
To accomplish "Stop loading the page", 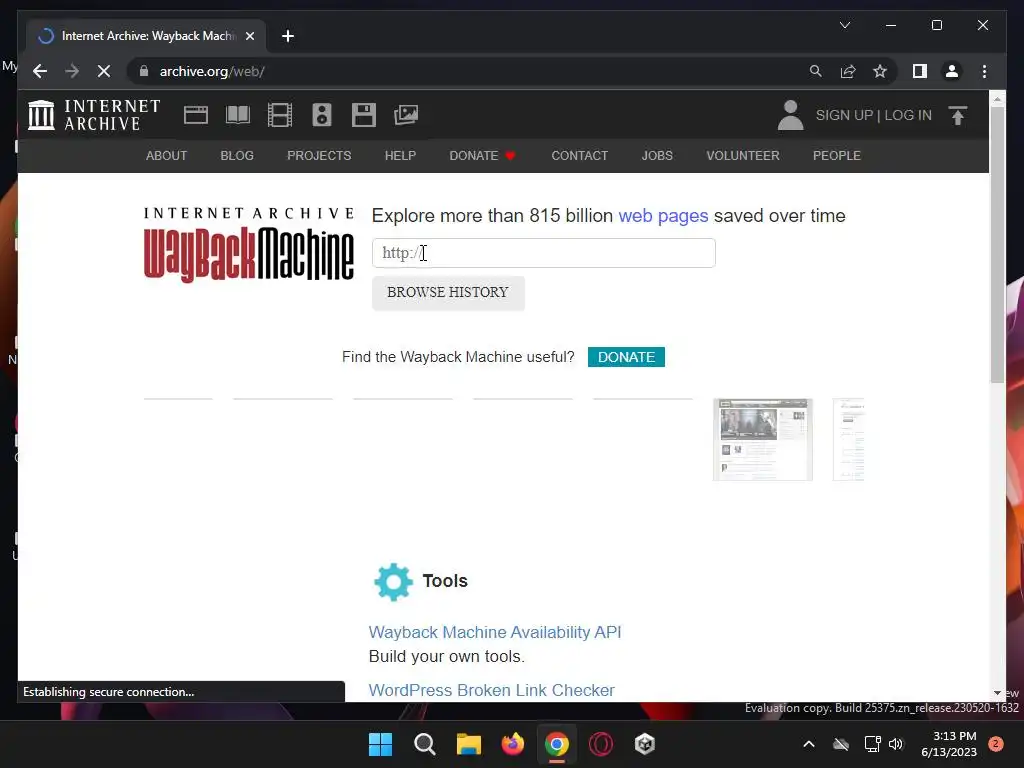I will point(104,71).
